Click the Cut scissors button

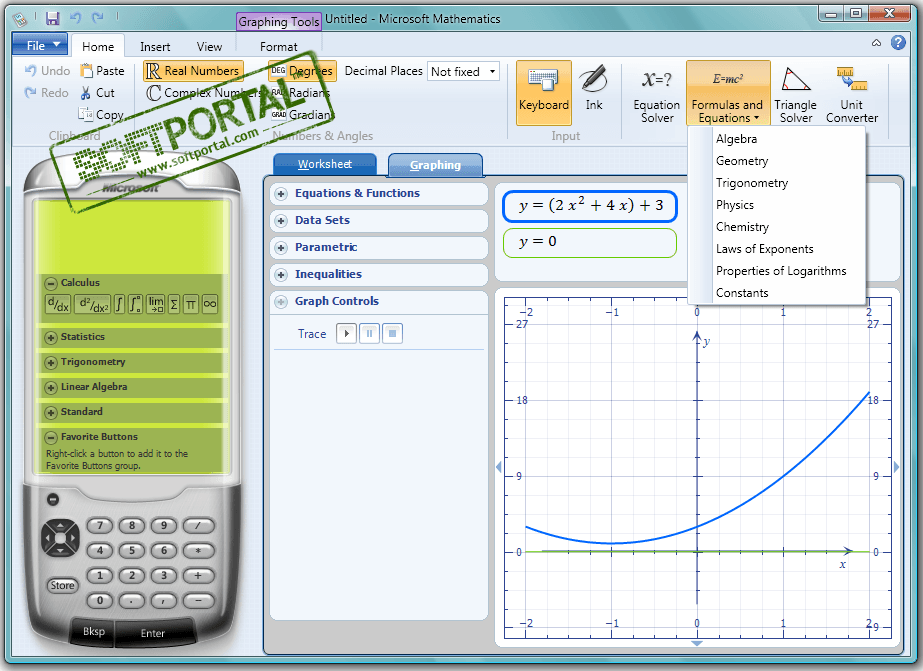(x=98, y=93)
